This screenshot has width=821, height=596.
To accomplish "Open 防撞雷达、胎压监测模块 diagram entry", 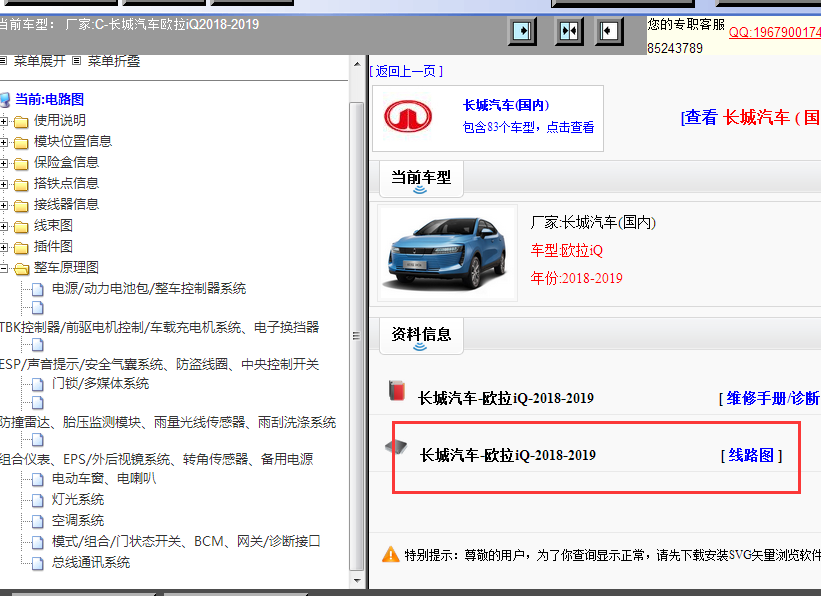I will click(x=168, y=422).
